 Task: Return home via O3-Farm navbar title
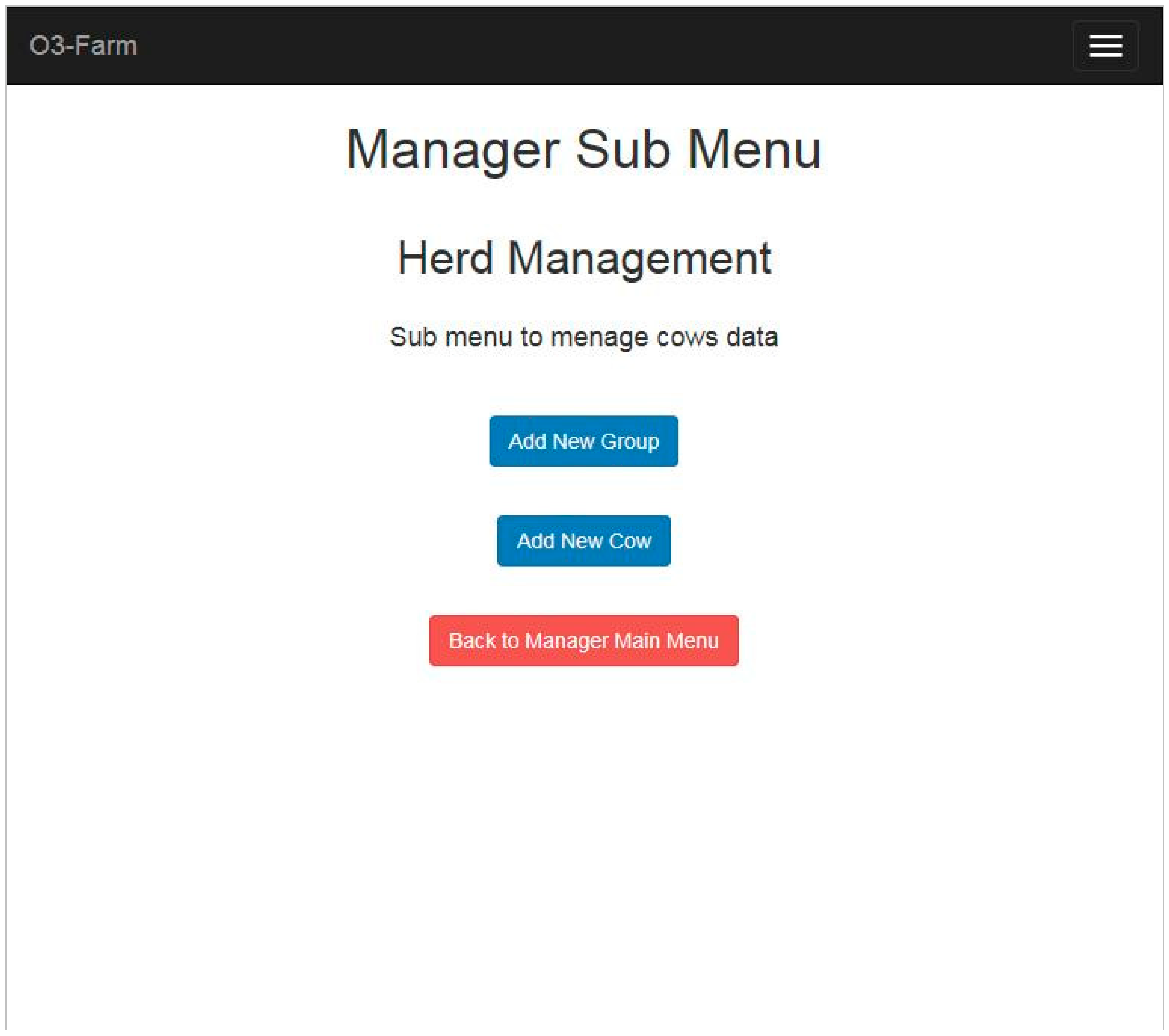tap(83, 46)
